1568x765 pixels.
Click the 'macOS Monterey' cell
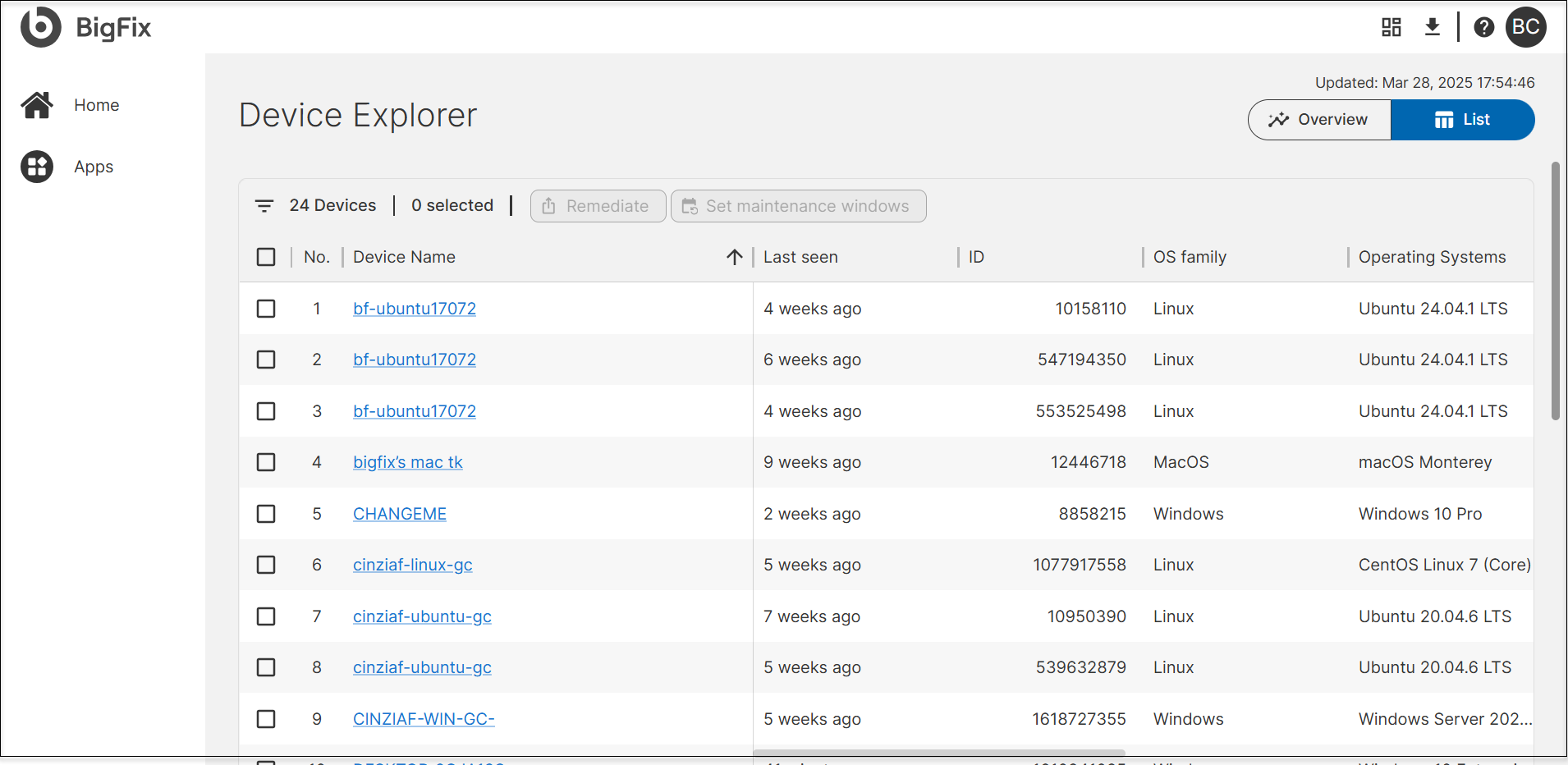coord(1425,462)
